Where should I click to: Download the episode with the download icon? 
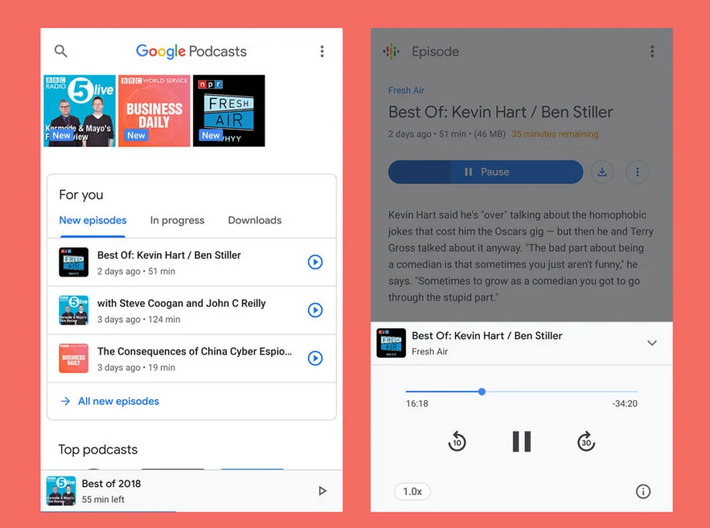coord(602,172)
